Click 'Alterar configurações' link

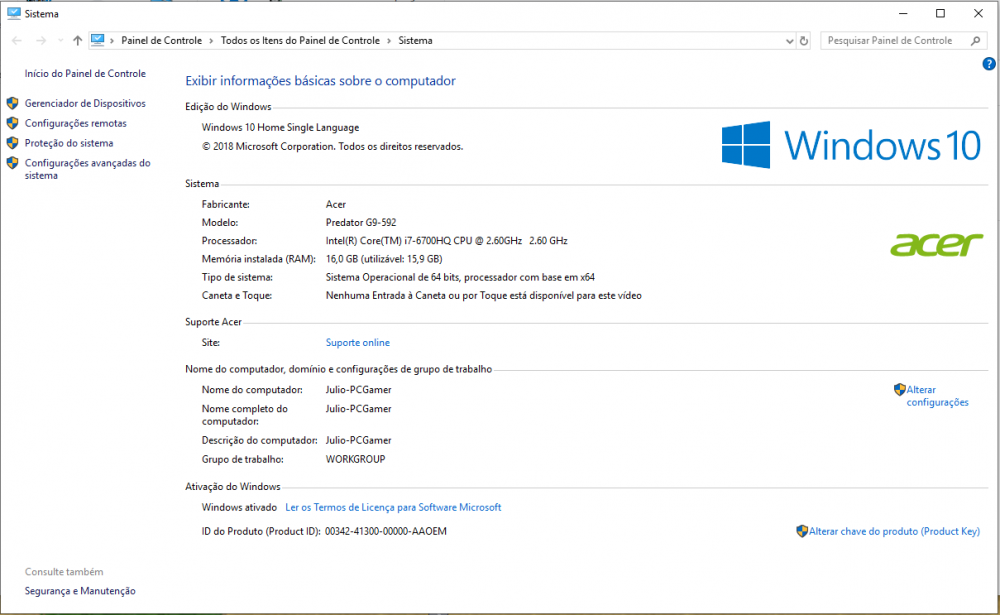[x=937, y=396]
